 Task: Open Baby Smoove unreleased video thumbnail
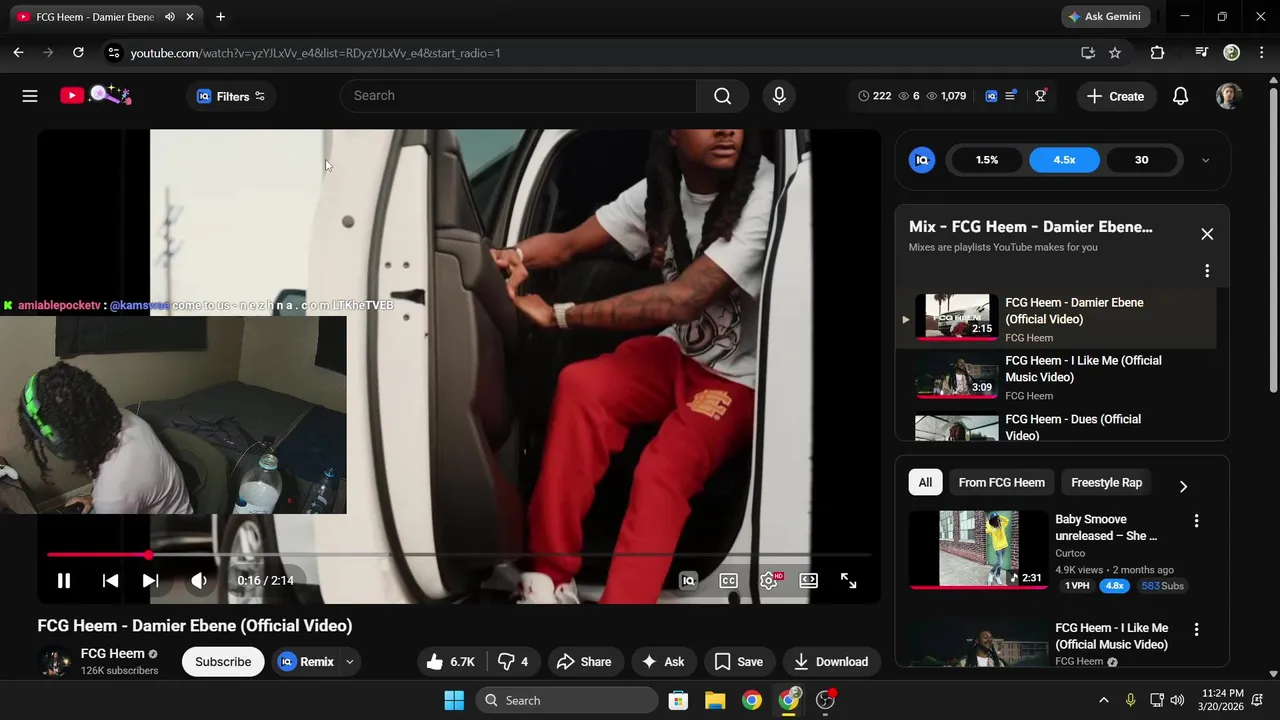pyautogui.click(x=978, y=549)
